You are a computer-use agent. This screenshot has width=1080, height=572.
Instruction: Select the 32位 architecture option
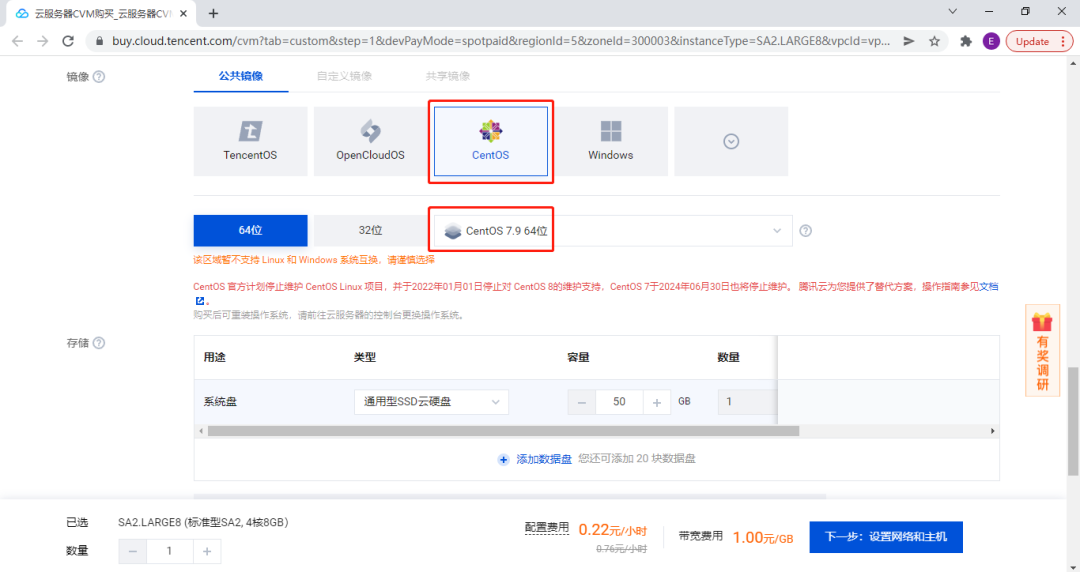point(371,230)
